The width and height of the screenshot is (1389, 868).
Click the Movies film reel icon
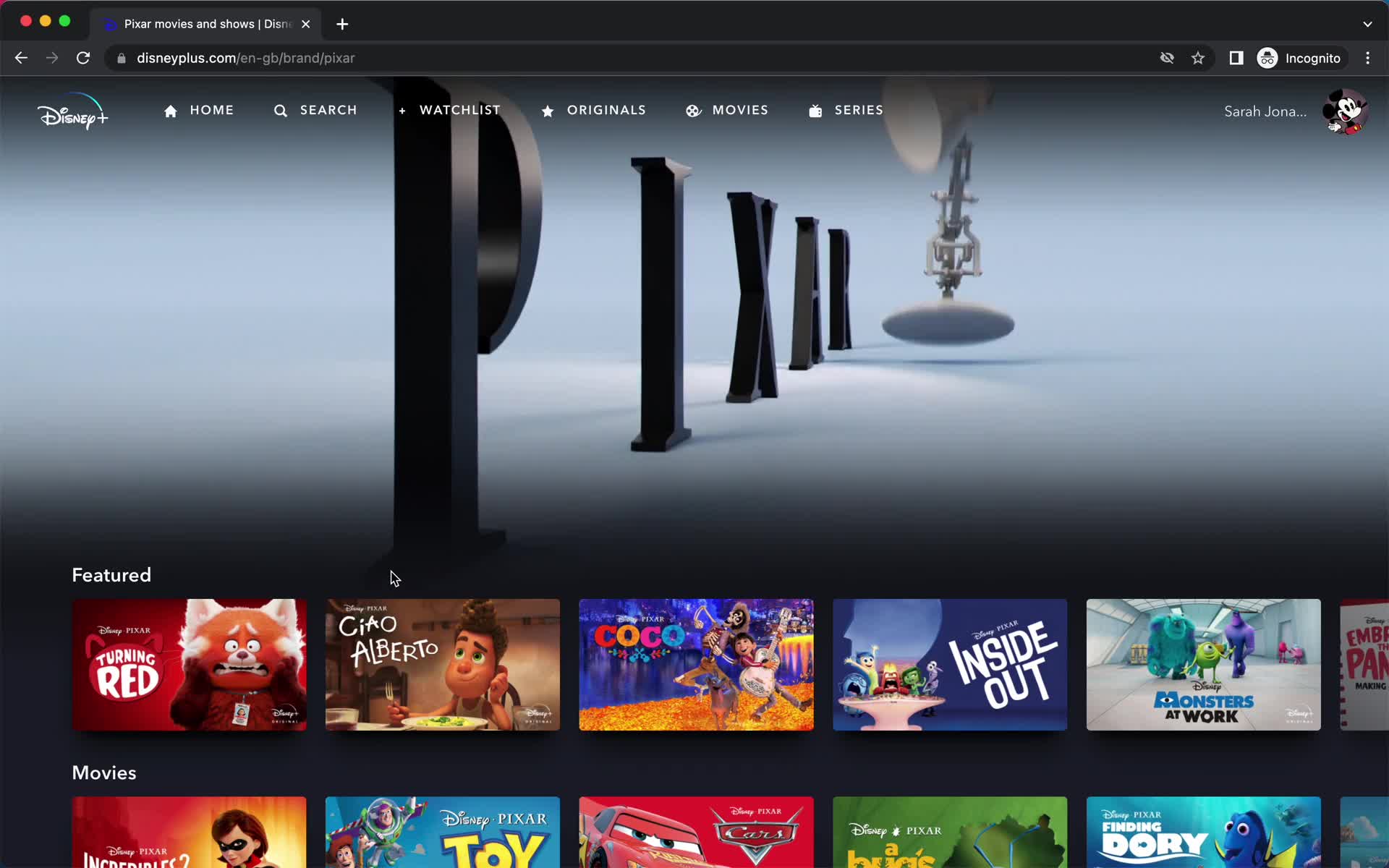pos(693,111)
